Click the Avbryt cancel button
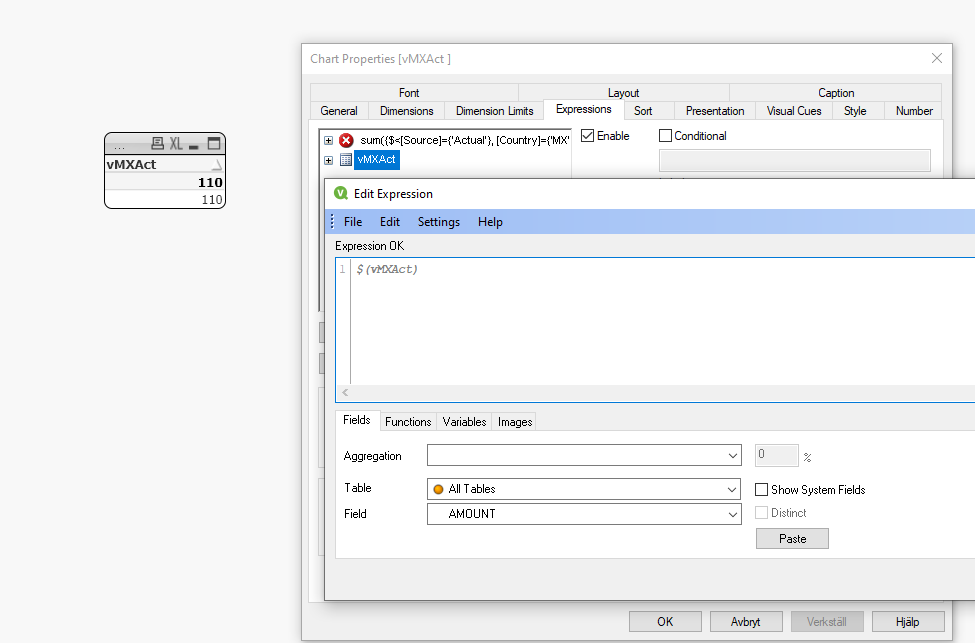975x643 pixels. coord(746,622)
